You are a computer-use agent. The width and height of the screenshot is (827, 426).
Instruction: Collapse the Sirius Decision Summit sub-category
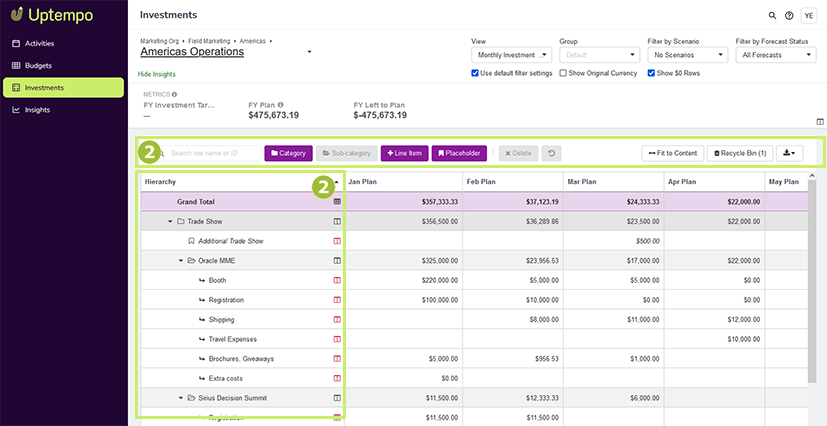(181, 398)
